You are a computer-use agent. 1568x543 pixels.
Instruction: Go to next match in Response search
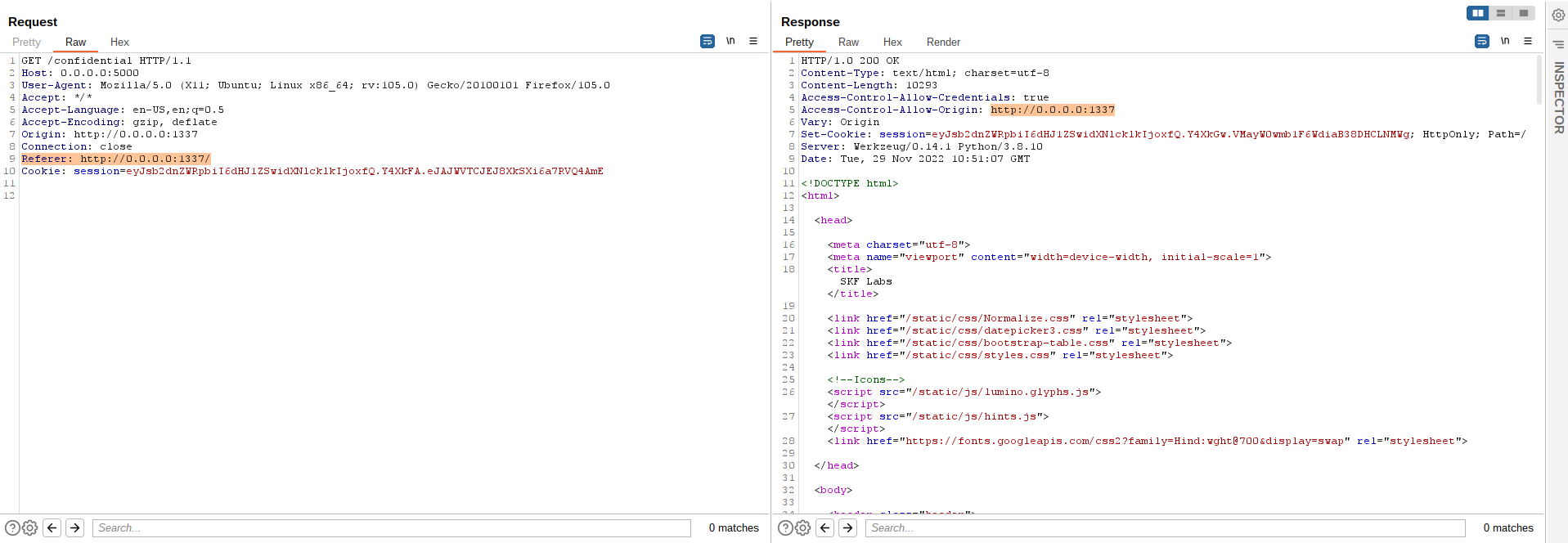tap(847, 527)
